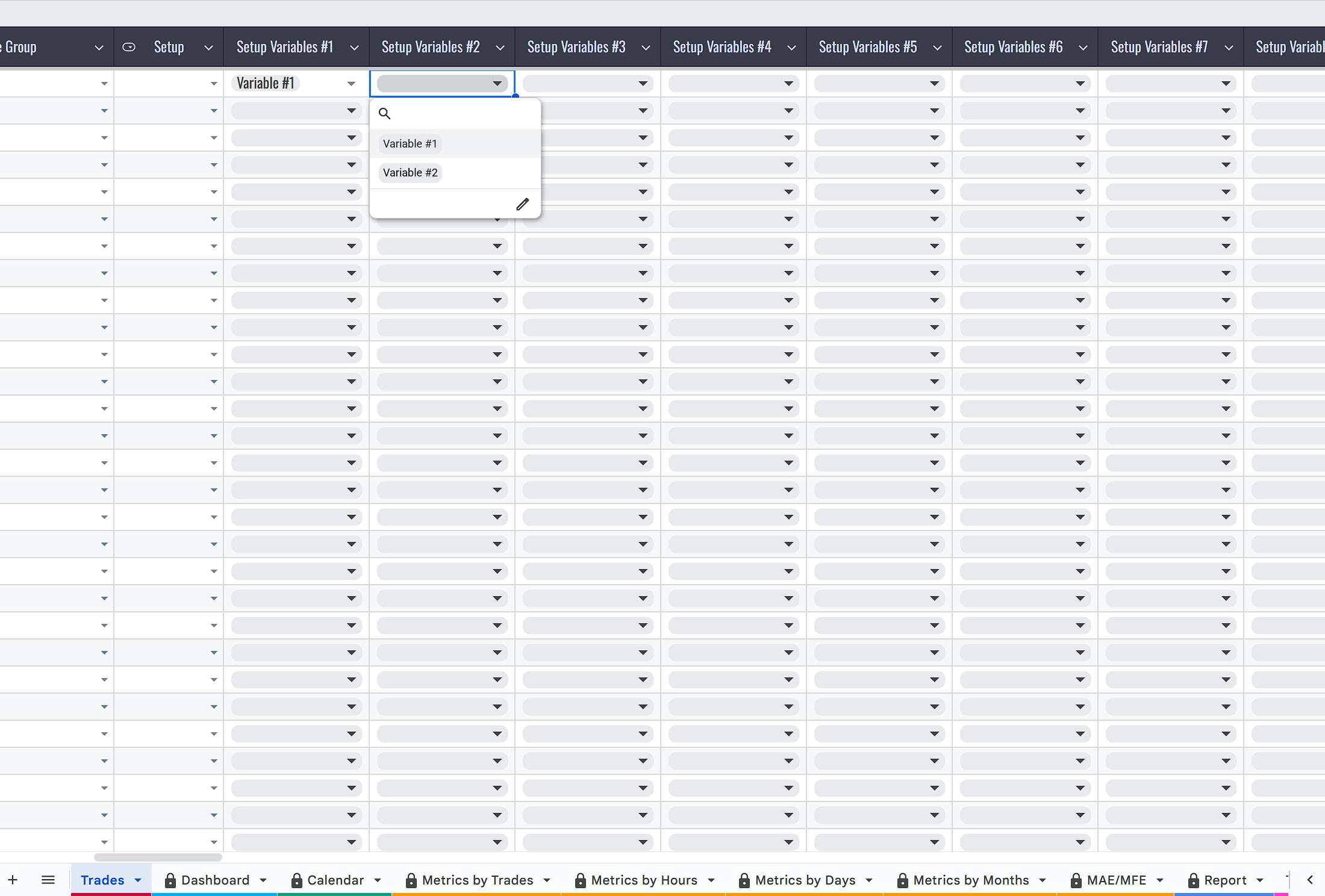Click the pencil edit icon in dropdown popup
The width and height of the screenshot is (1325, 896).
click(522, 205)
